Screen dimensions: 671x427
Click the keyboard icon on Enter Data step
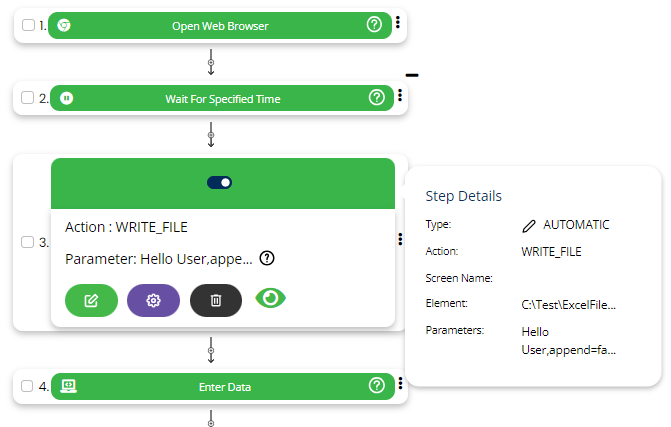69,385
